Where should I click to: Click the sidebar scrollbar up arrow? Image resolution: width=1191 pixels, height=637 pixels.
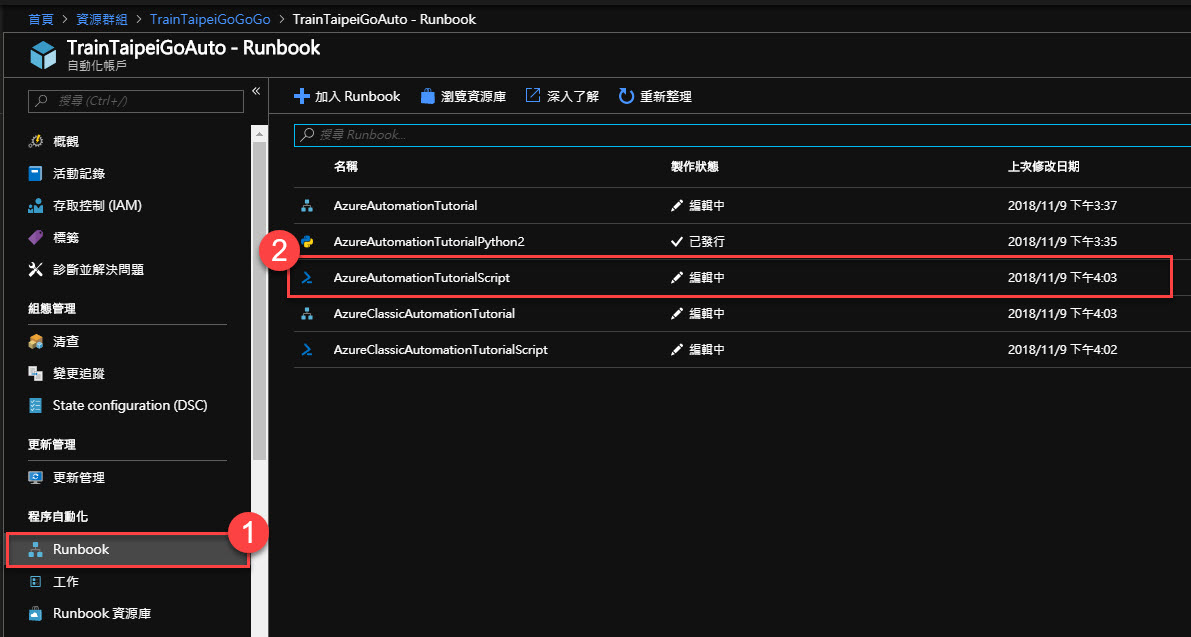(259, 134)
